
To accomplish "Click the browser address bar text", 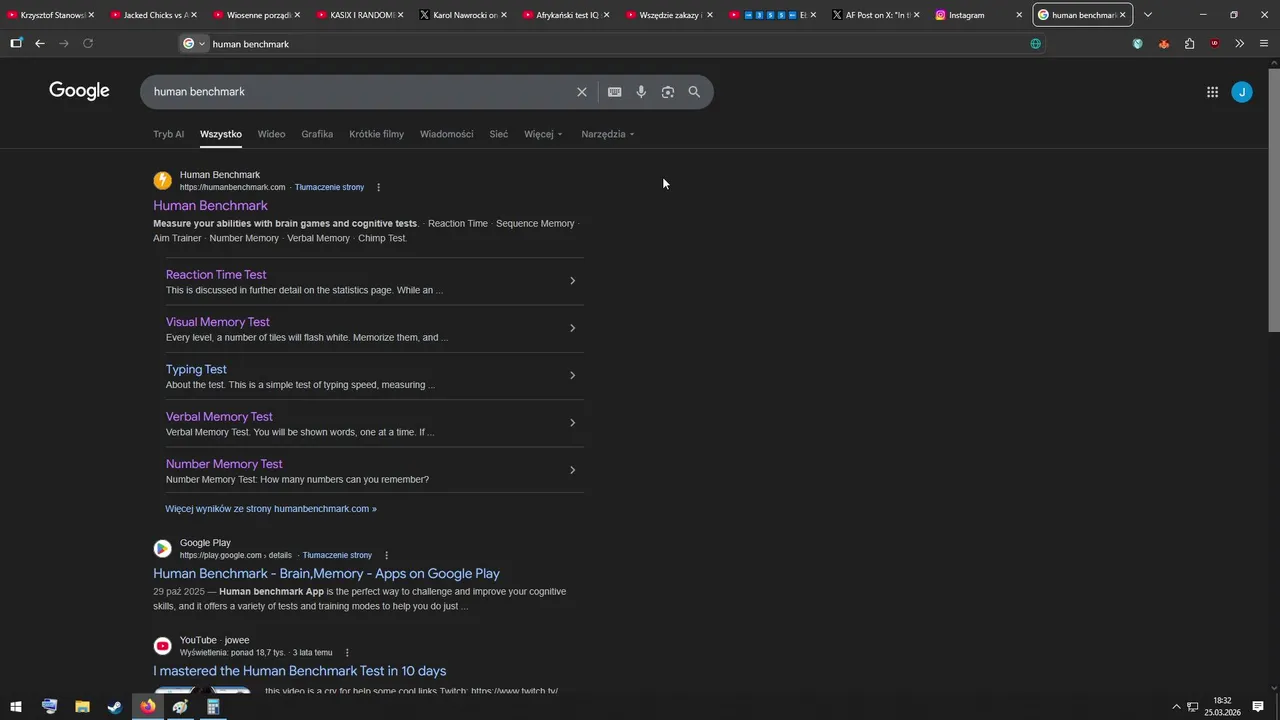I will pyautogui.click(x=251, y=44).
